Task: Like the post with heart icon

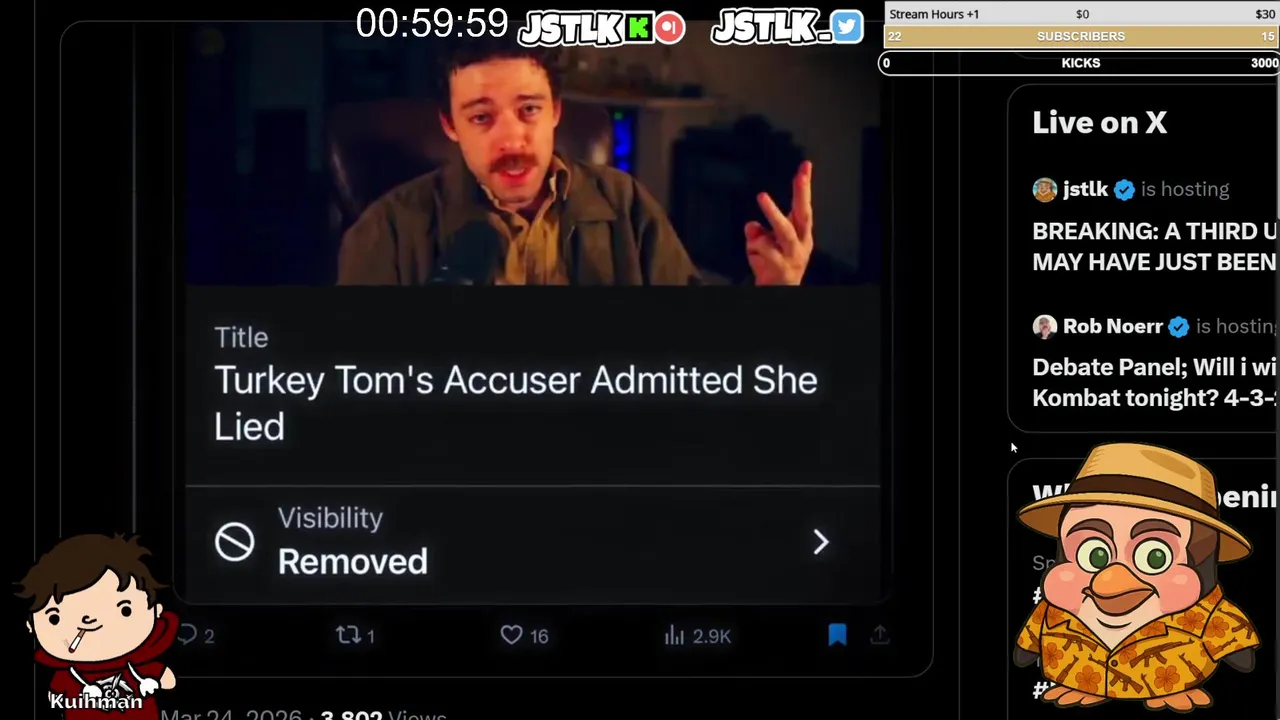Action: (511, 635)
